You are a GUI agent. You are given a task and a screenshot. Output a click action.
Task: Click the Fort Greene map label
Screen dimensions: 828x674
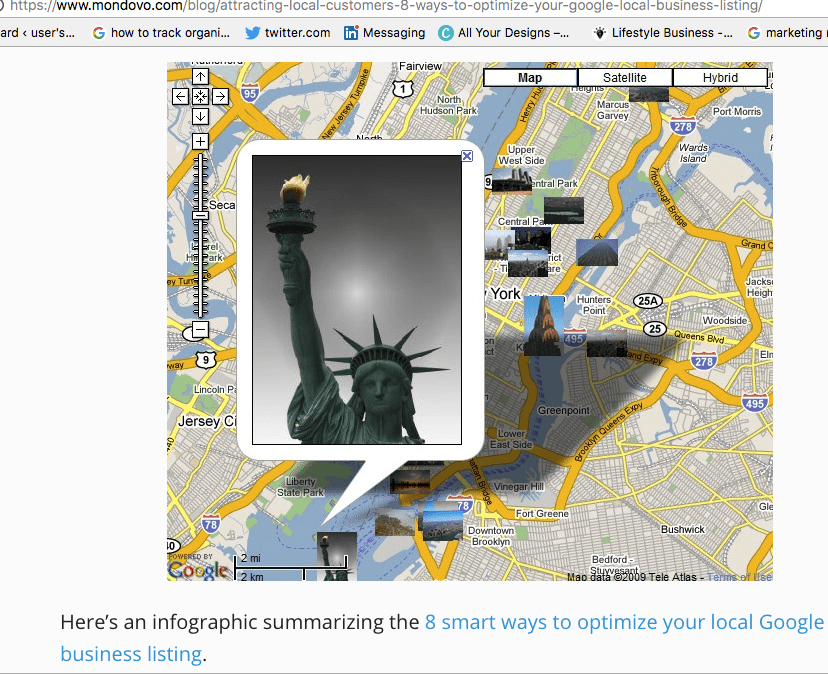542,513
